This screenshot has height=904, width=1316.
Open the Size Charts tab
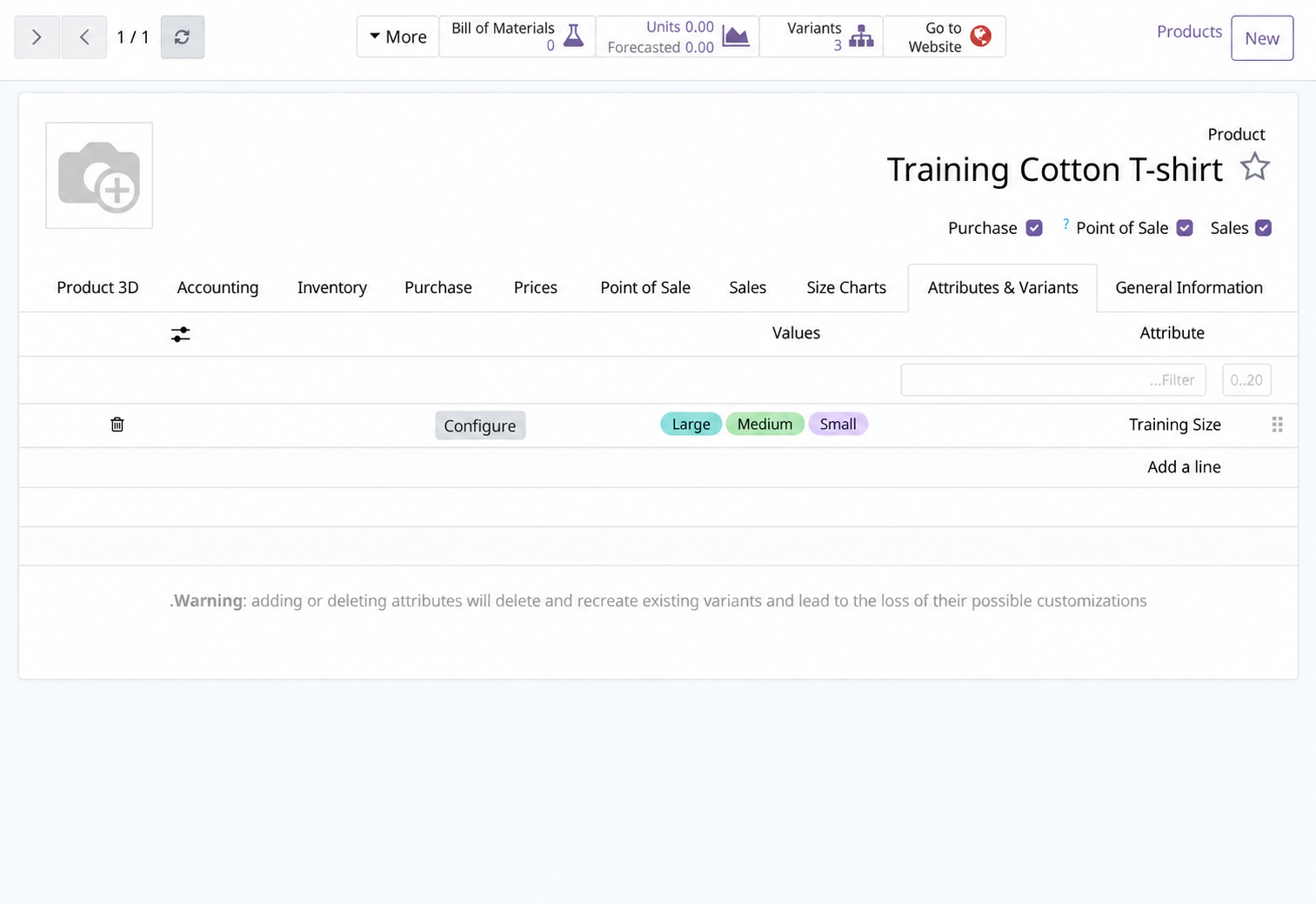click(846, 288)
